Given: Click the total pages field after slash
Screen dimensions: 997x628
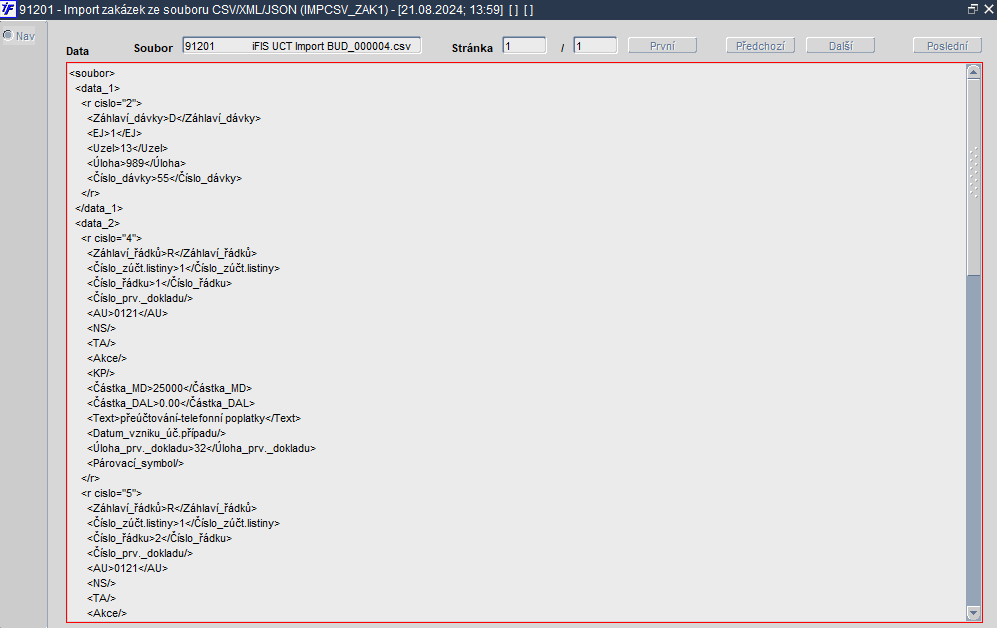Looking at the screenshot, I should click(x=595, y=46).
